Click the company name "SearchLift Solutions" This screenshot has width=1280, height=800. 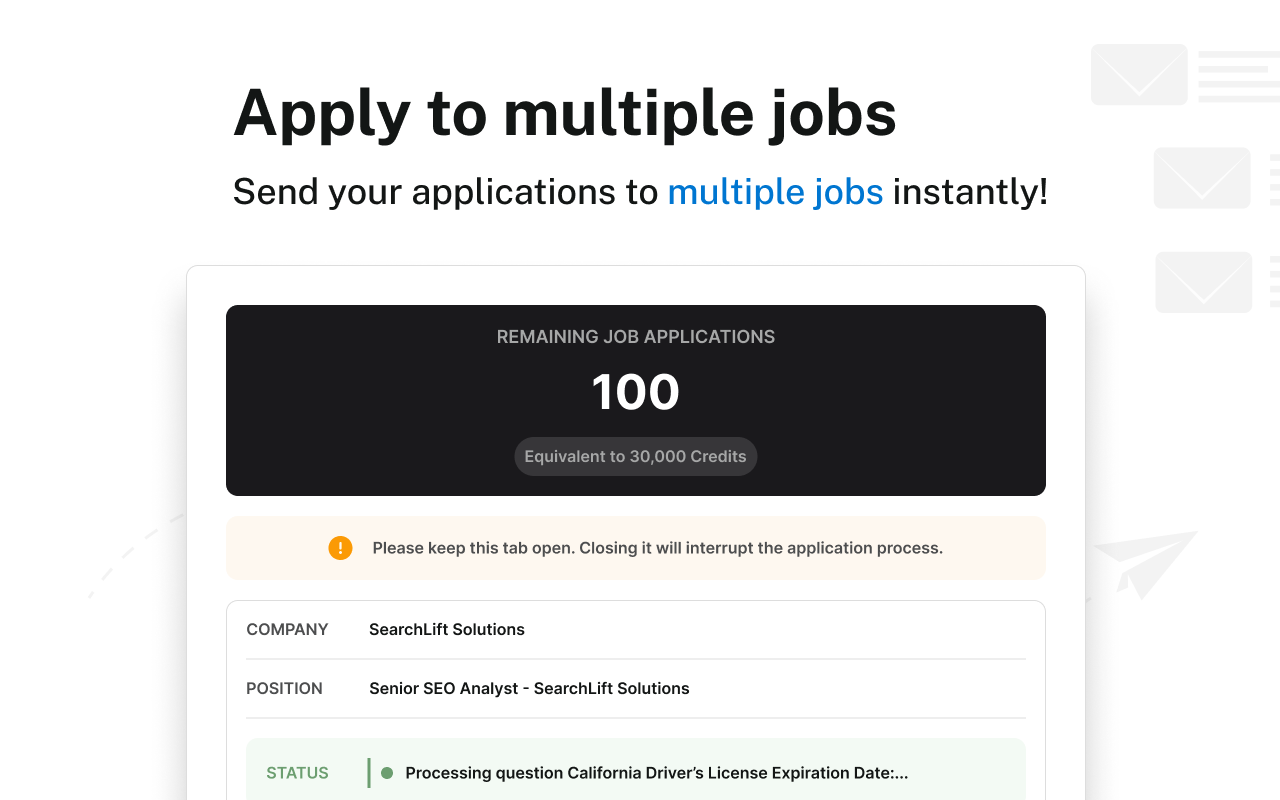coord(447,629)
